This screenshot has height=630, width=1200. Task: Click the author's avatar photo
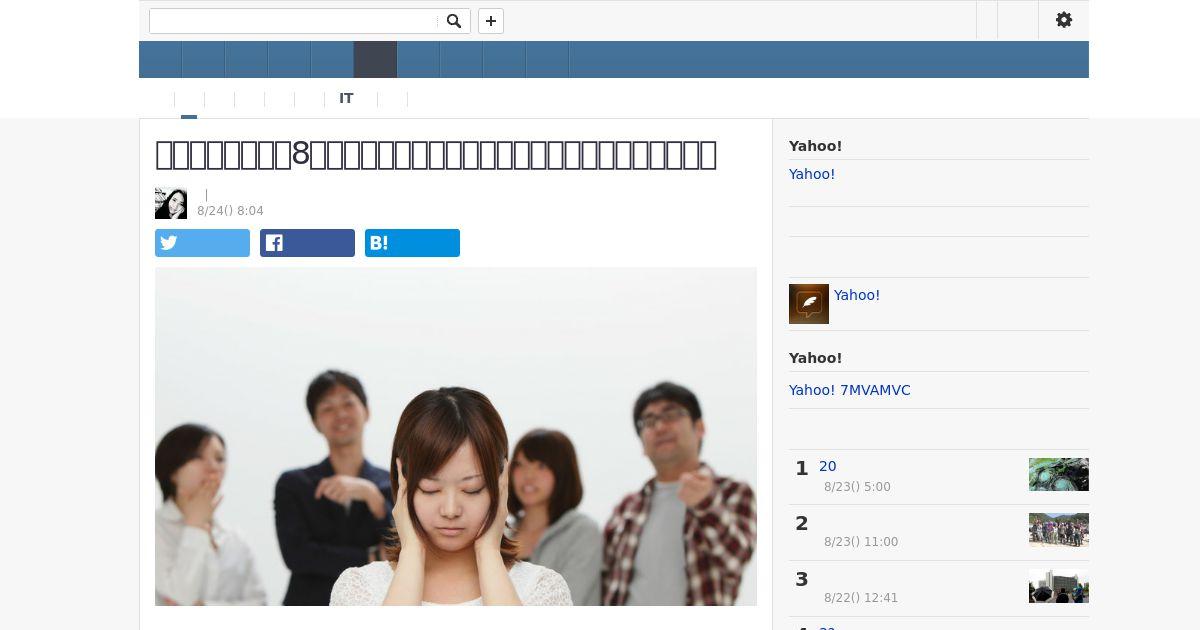[171, 203]
